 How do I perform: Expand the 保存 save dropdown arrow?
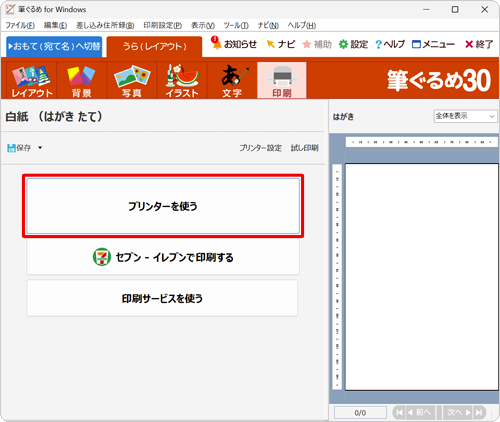point(40,148)
